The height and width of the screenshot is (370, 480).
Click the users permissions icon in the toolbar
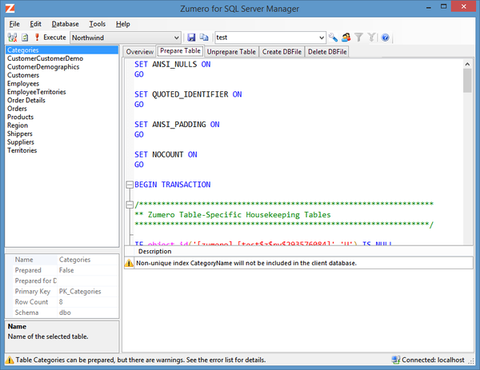pos(346,37)
